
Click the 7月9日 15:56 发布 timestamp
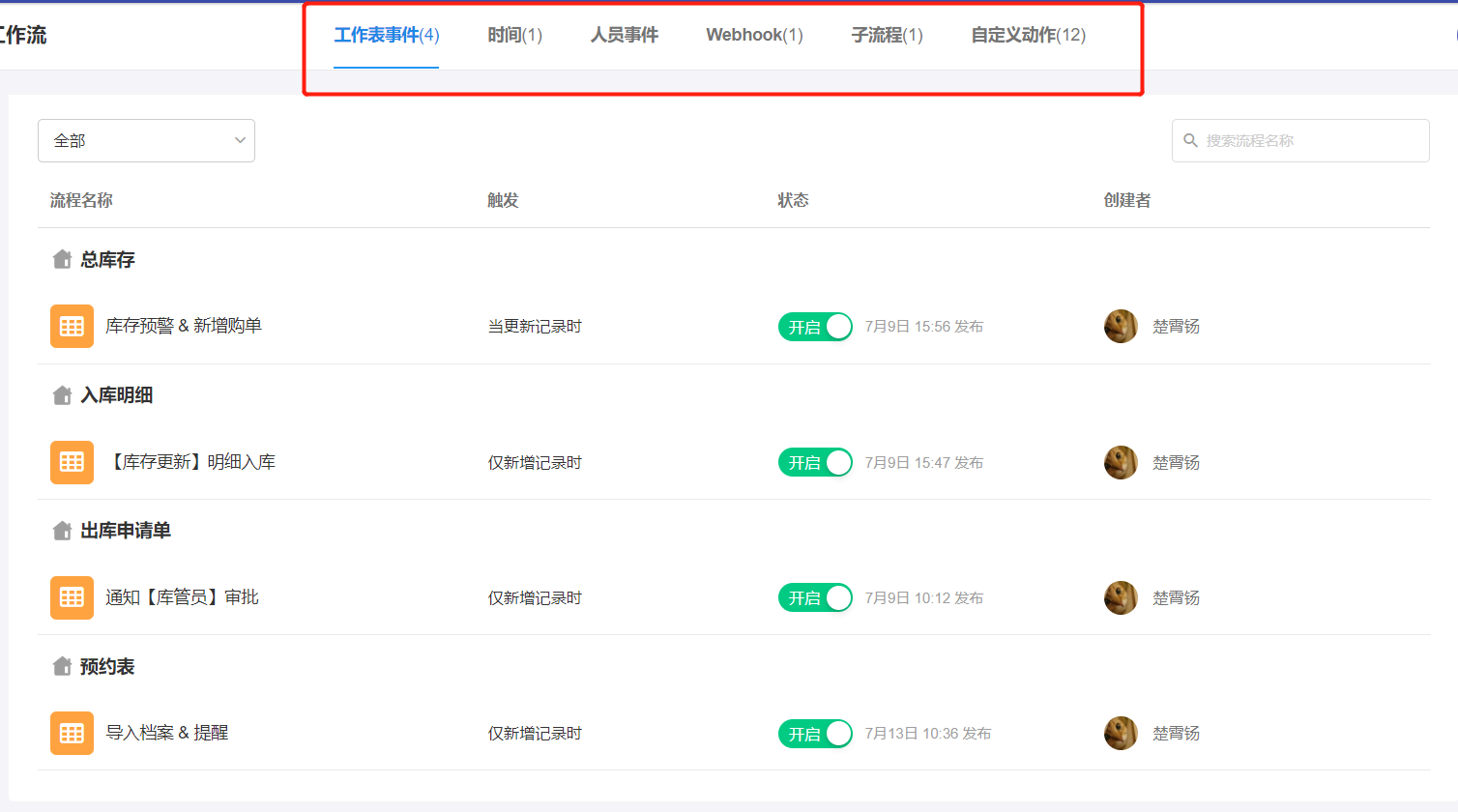click(924, 327)
